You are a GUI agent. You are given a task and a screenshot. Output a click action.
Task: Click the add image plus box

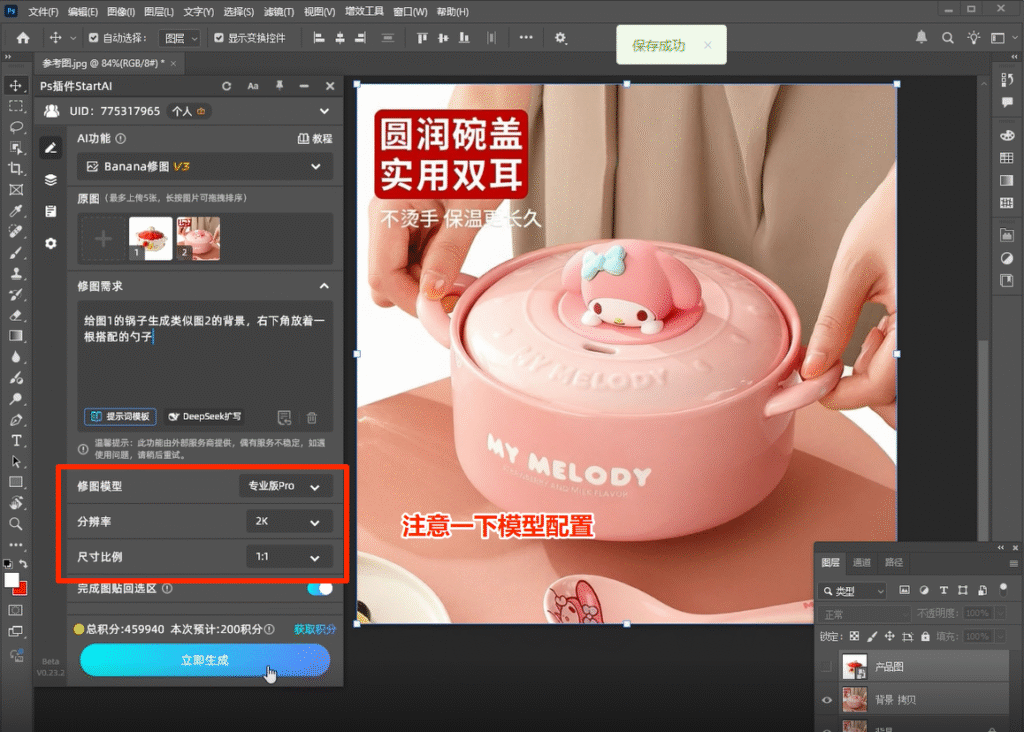tap(103, 238)
